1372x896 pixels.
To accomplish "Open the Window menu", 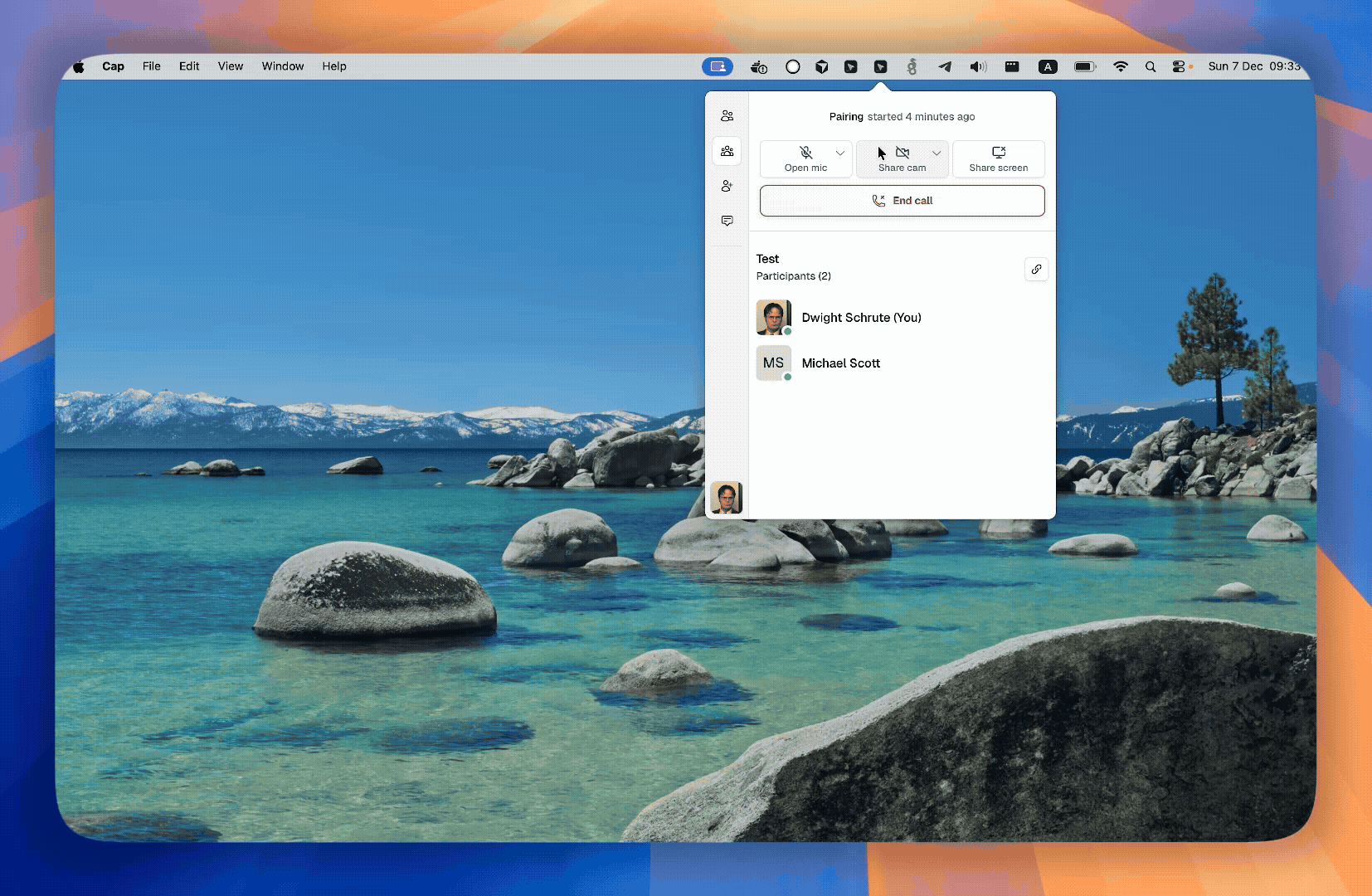I will coord(282,66).
